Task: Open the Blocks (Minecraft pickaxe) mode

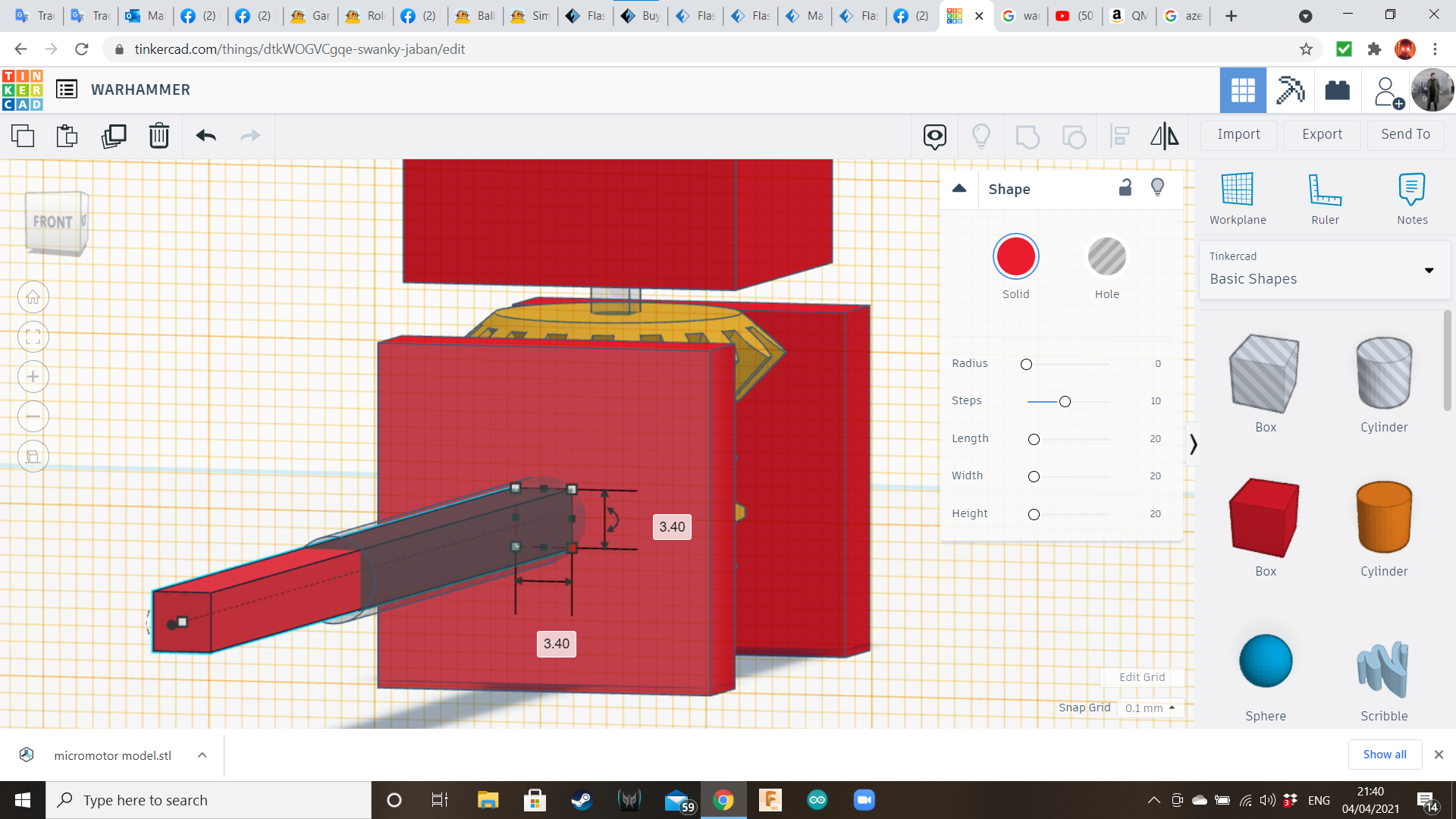Action: point(1290,90)
